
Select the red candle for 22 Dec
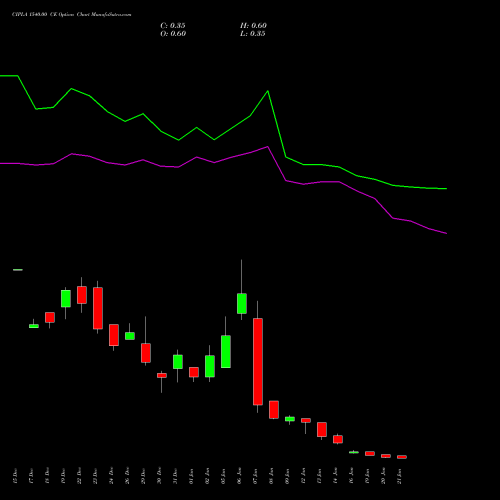tap(82, 295)
